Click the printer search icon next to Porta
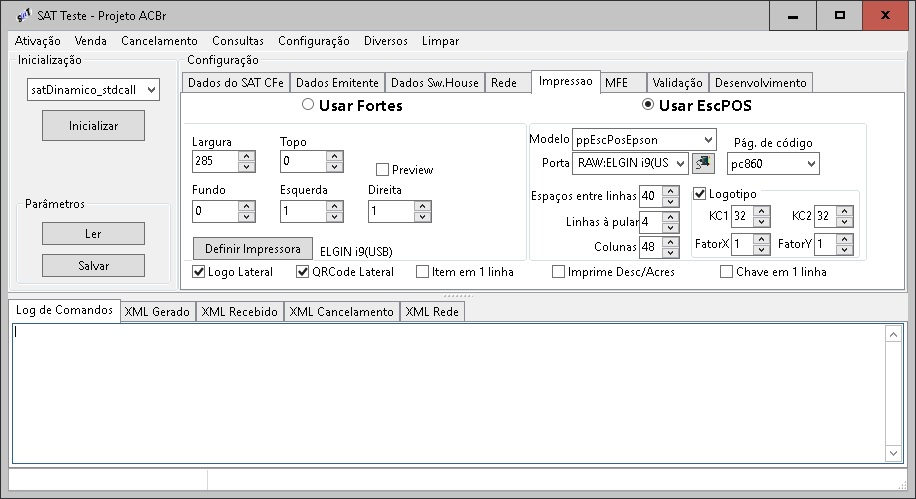The width and height of the screenshot is (916, 499). (x=703, y=163)
